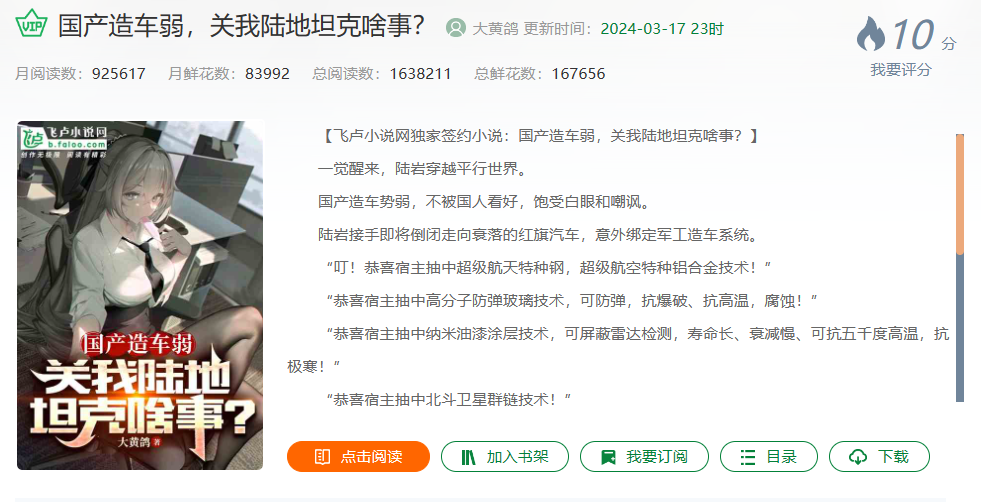The height and width of the screenshot is (502, 981).
Task: Subscribe using the 我要订阅 button
Action: click(x=644, y=456)
